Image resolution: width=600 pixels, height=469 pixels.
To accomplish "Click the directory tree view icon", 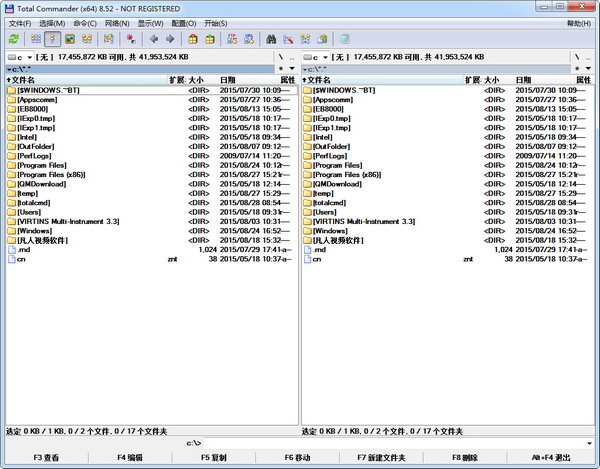I will [87, 39].
